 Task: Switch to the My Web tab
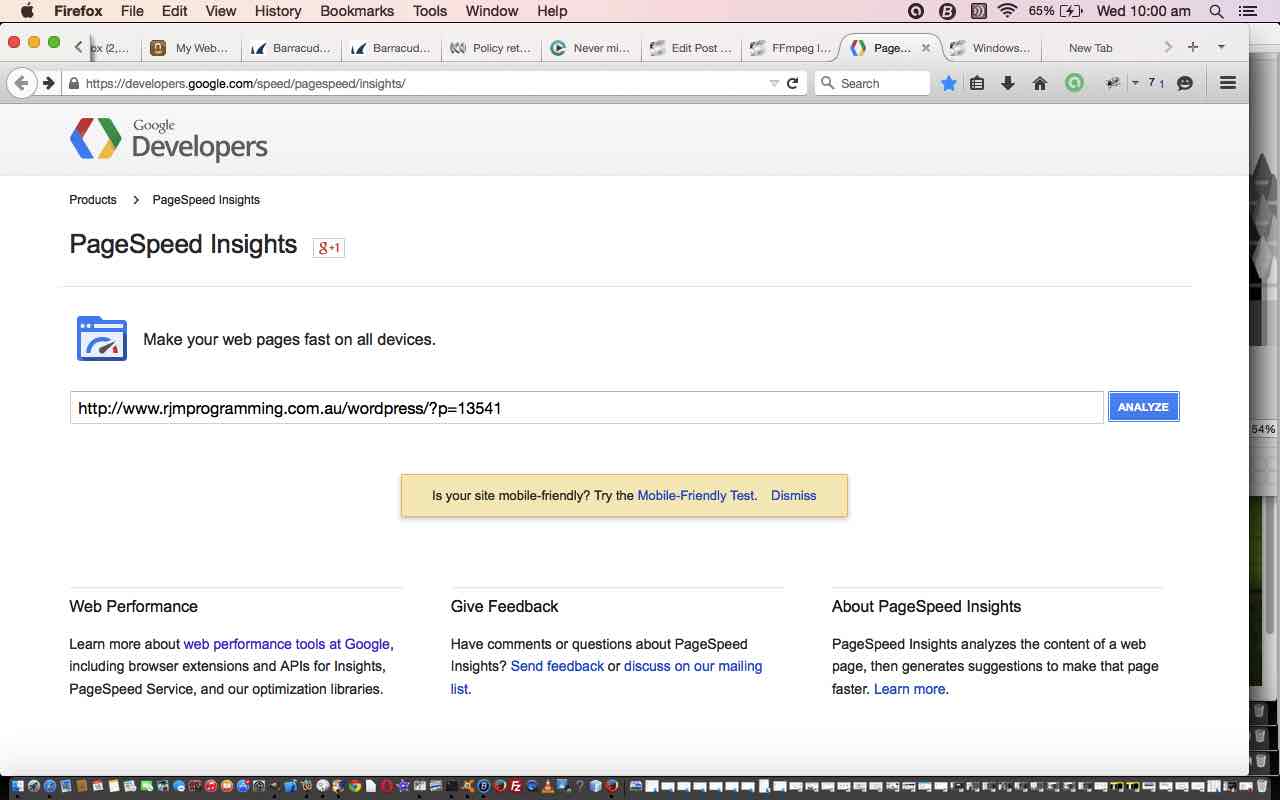pyautogui.click(x=192, y=47)
